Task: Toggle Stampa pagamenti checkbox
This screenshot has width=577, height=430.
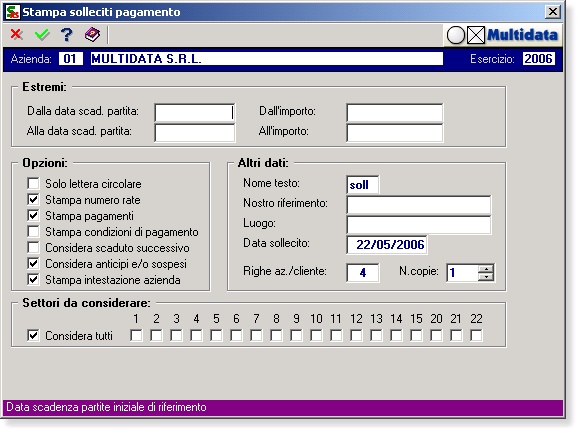Action: [33, 215]
